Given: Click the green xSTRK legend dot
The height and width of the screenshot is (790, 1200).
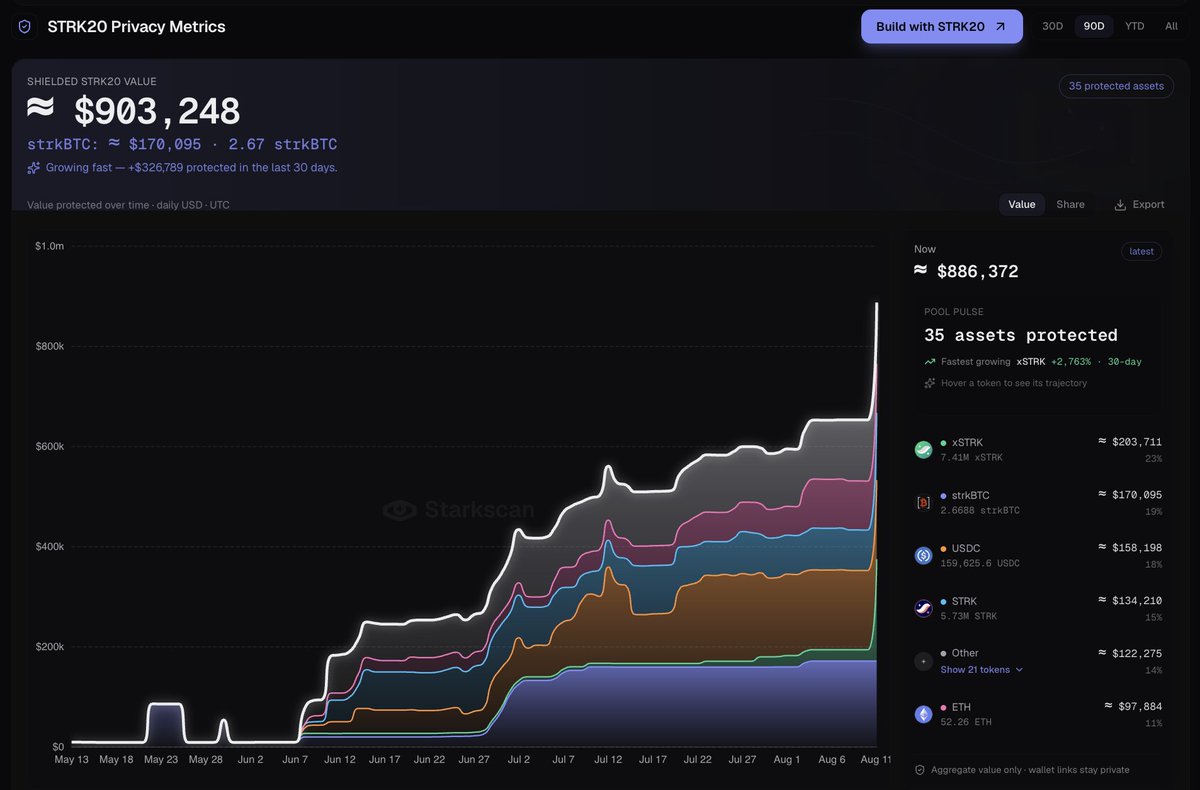Looking at the screenshot, I should click(x=944, y=443).
